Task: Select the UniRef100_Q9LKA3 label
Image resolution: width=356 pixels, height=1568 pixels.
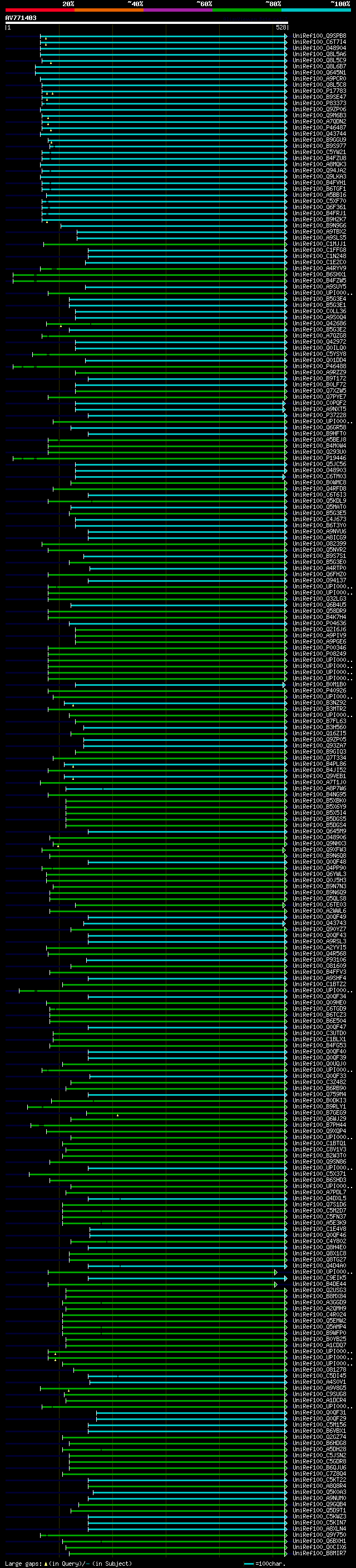Action: click(319, 176)
